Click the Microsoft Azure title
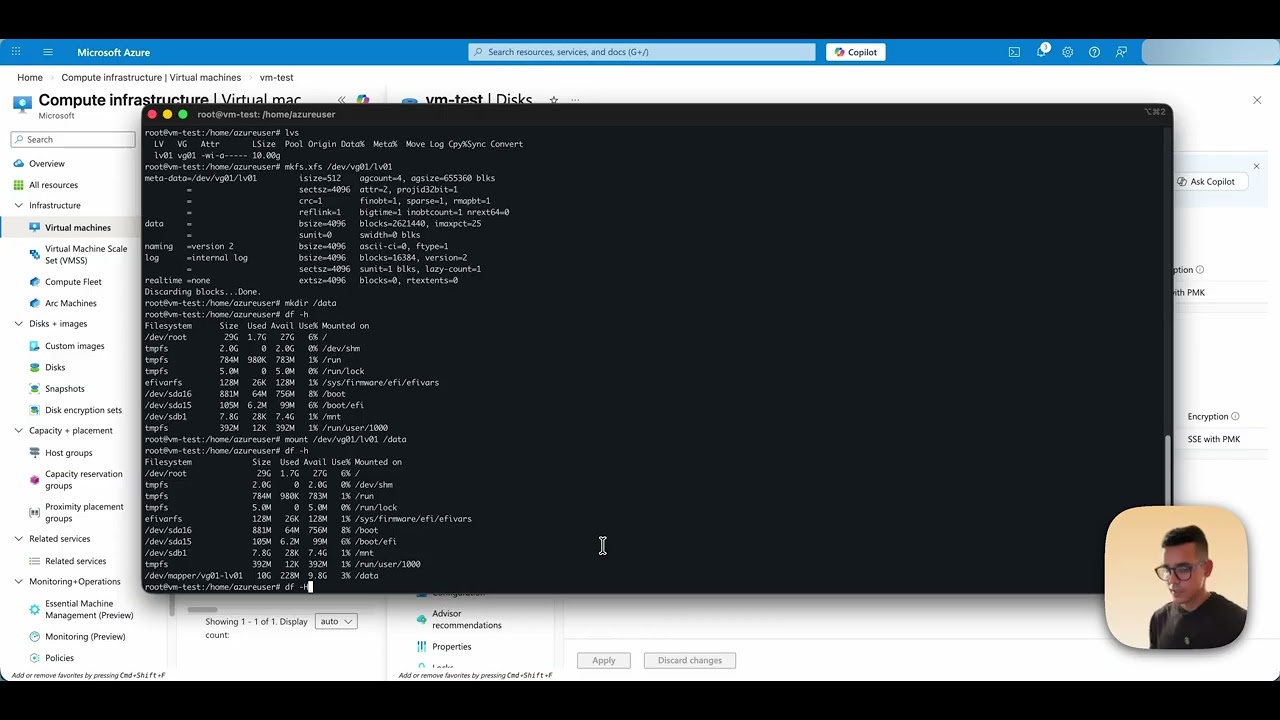Viewport: 1280px width, 720px height. (113, 52)
